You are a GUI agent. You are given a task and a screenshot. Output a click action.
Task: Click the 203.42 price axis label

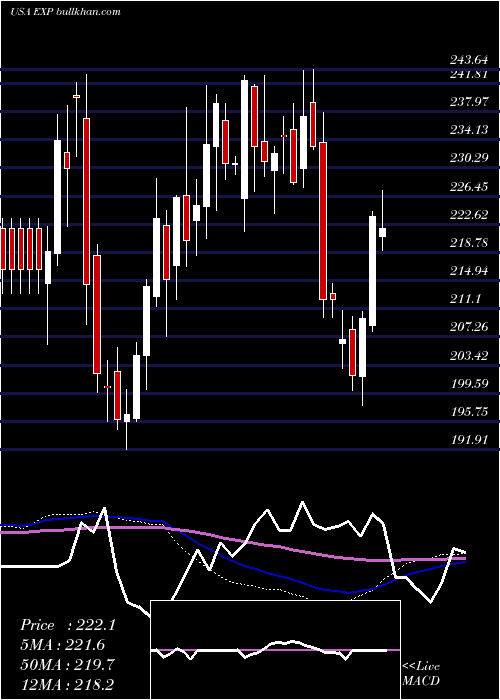click(x=469, y=356)
